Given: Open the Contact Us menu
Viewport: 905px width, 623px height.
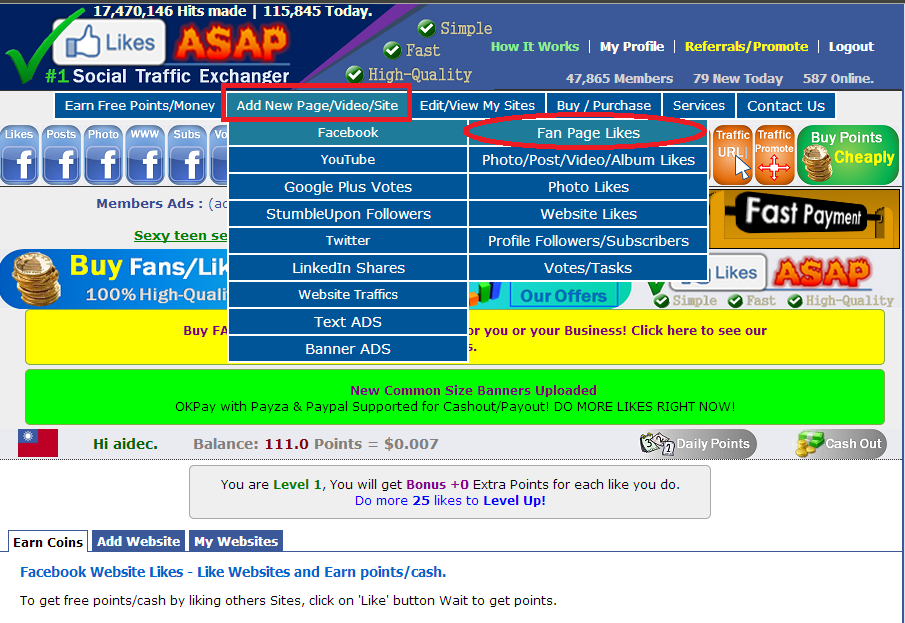Looking at the screenshot, I should pyautogui.click(x=786, y=106).
